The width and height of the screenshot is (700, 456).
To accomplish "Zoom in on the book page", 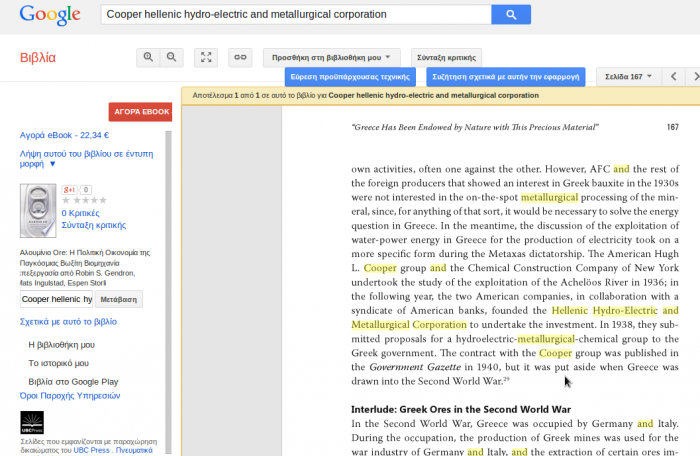I will click(x=148, y=57).
